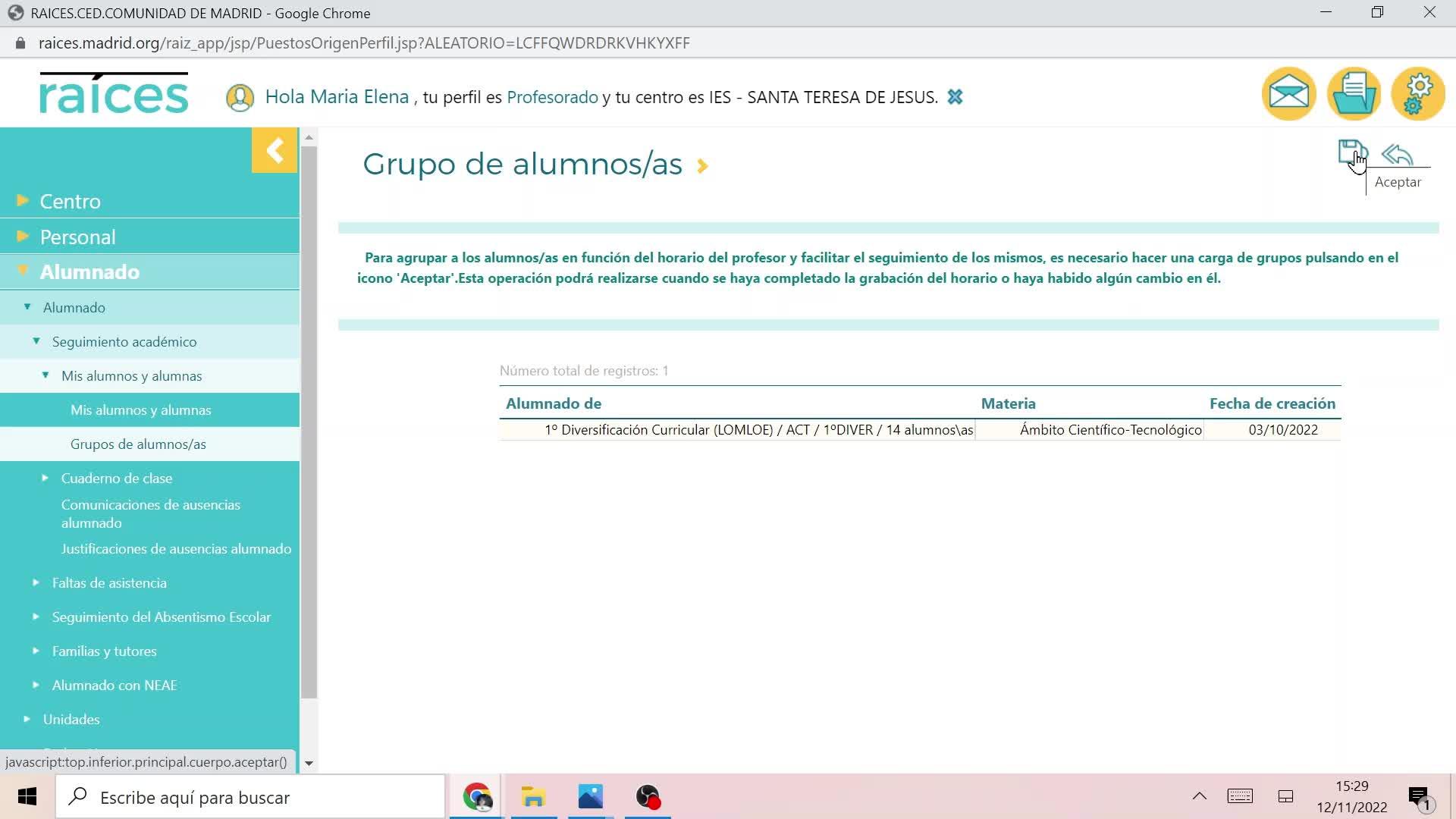Select Grupos de alumnos/as menu item
This screenshot has width=1456, height=819.
(138, 444)
